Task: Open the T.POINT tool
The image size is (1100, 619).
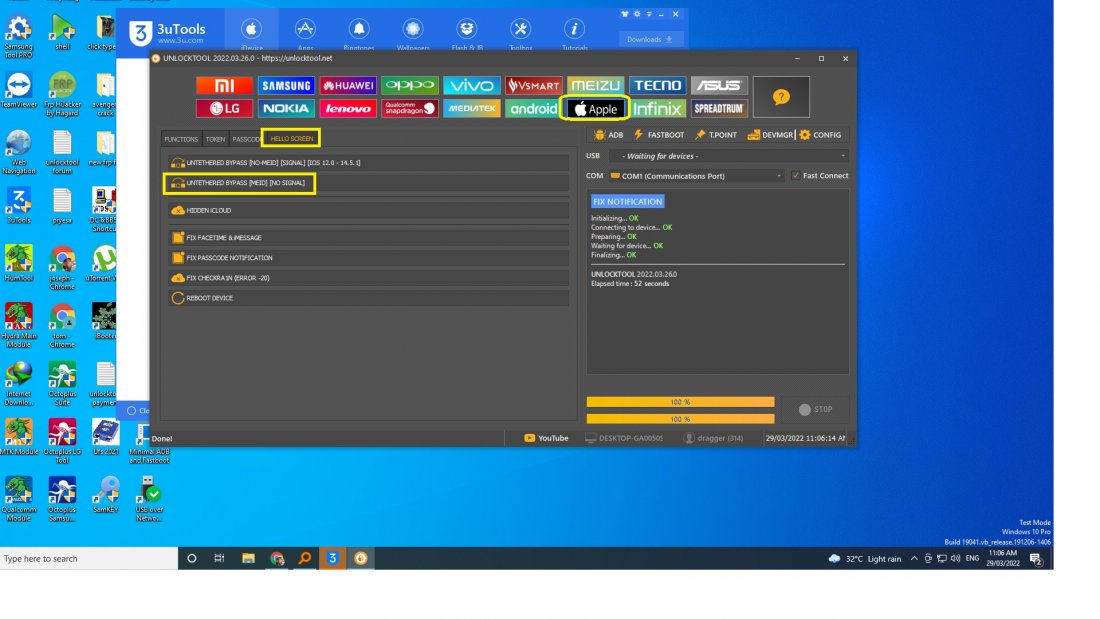Action: (x=716, y=135)
